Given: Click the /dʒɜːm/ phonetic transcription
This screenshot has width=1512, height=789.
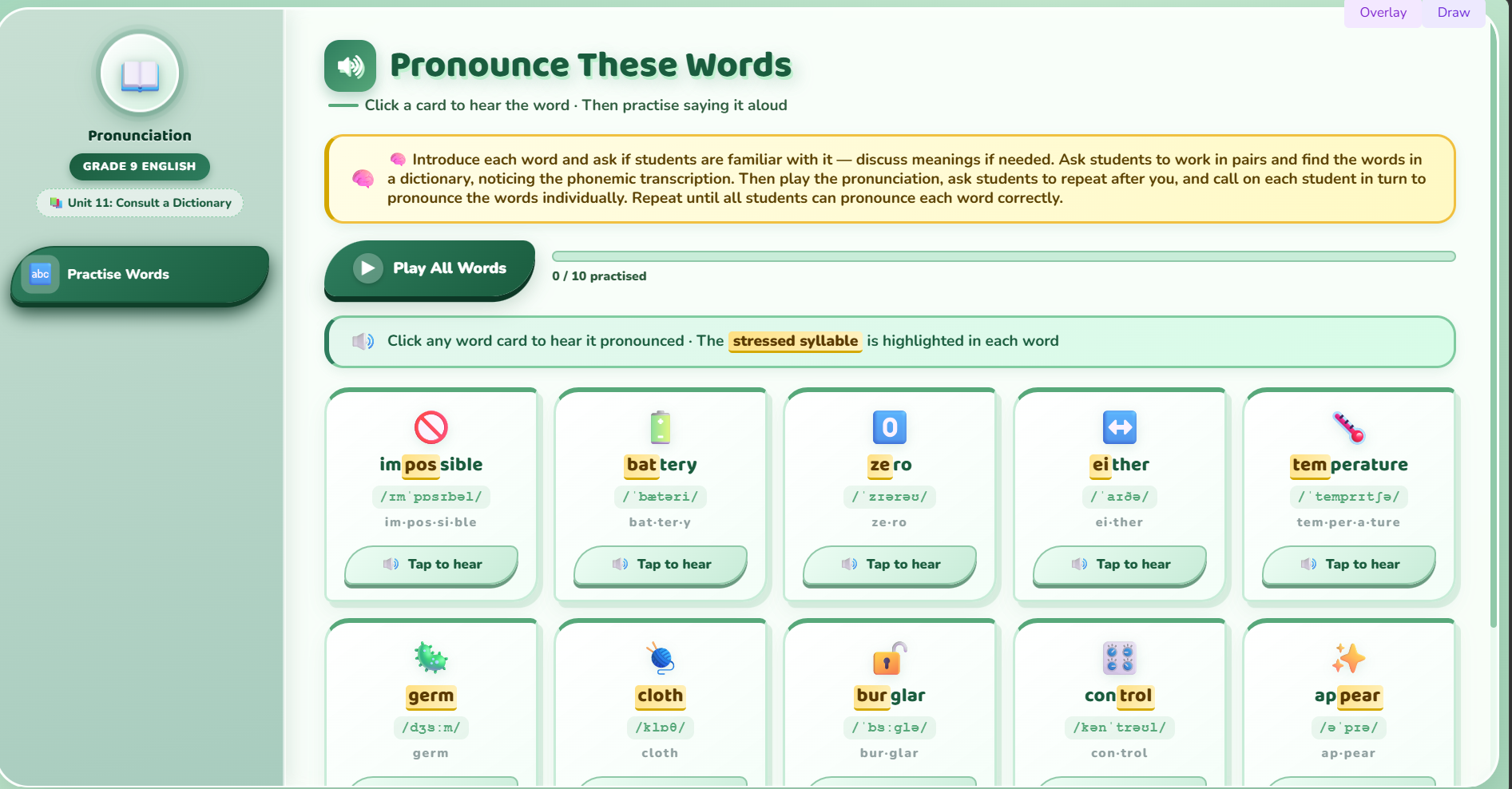Looking at the screenshot, I should (431, 728).
